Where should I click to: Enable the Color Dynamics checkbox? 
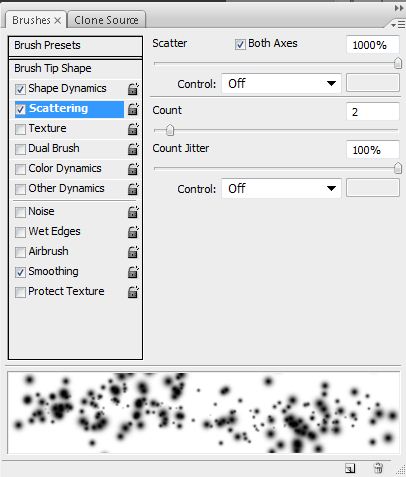click(x=20, y=169)
